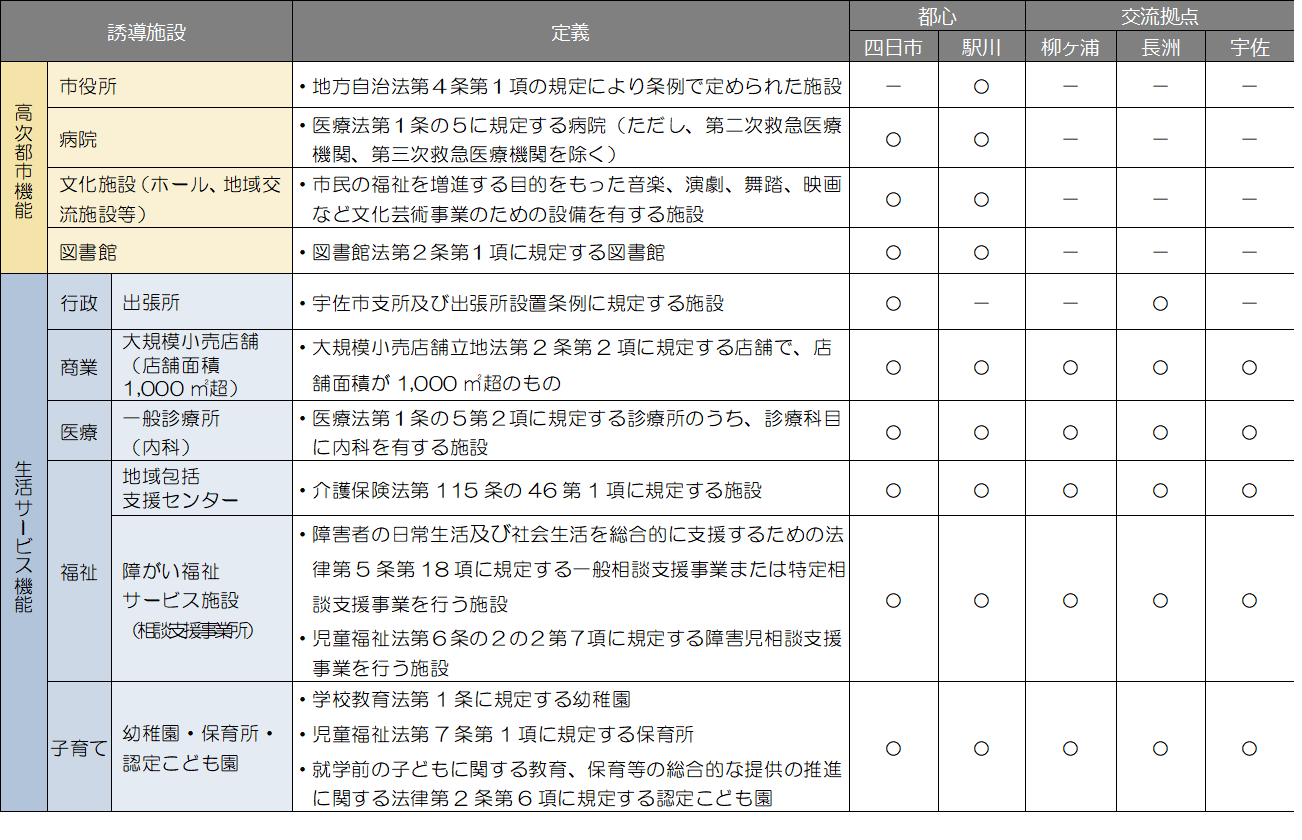1302x840 pixels.
Task: Click the circle for 出張所 under 四日市
Action: pos(894,302)
